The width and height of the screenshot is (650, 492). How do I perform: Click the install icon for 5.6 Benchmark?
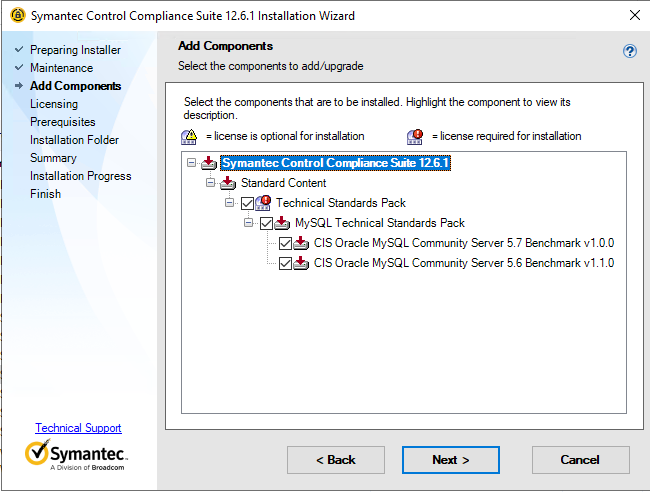pyautogui.click(x=301, y=263)
